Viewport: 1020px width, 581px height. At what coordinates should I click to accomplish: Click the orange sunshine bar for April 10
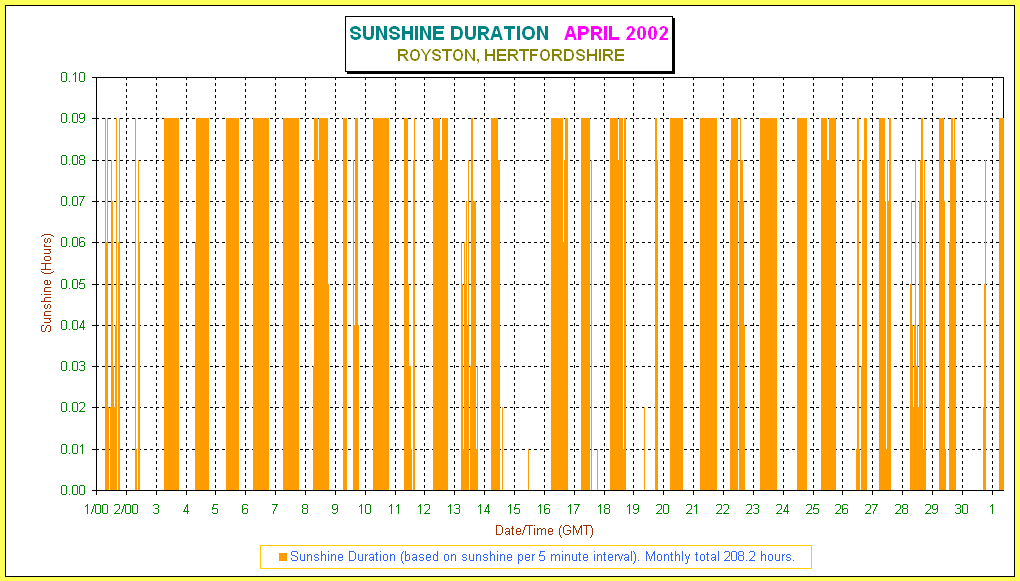pyautogui.click(x=381, y=304)
